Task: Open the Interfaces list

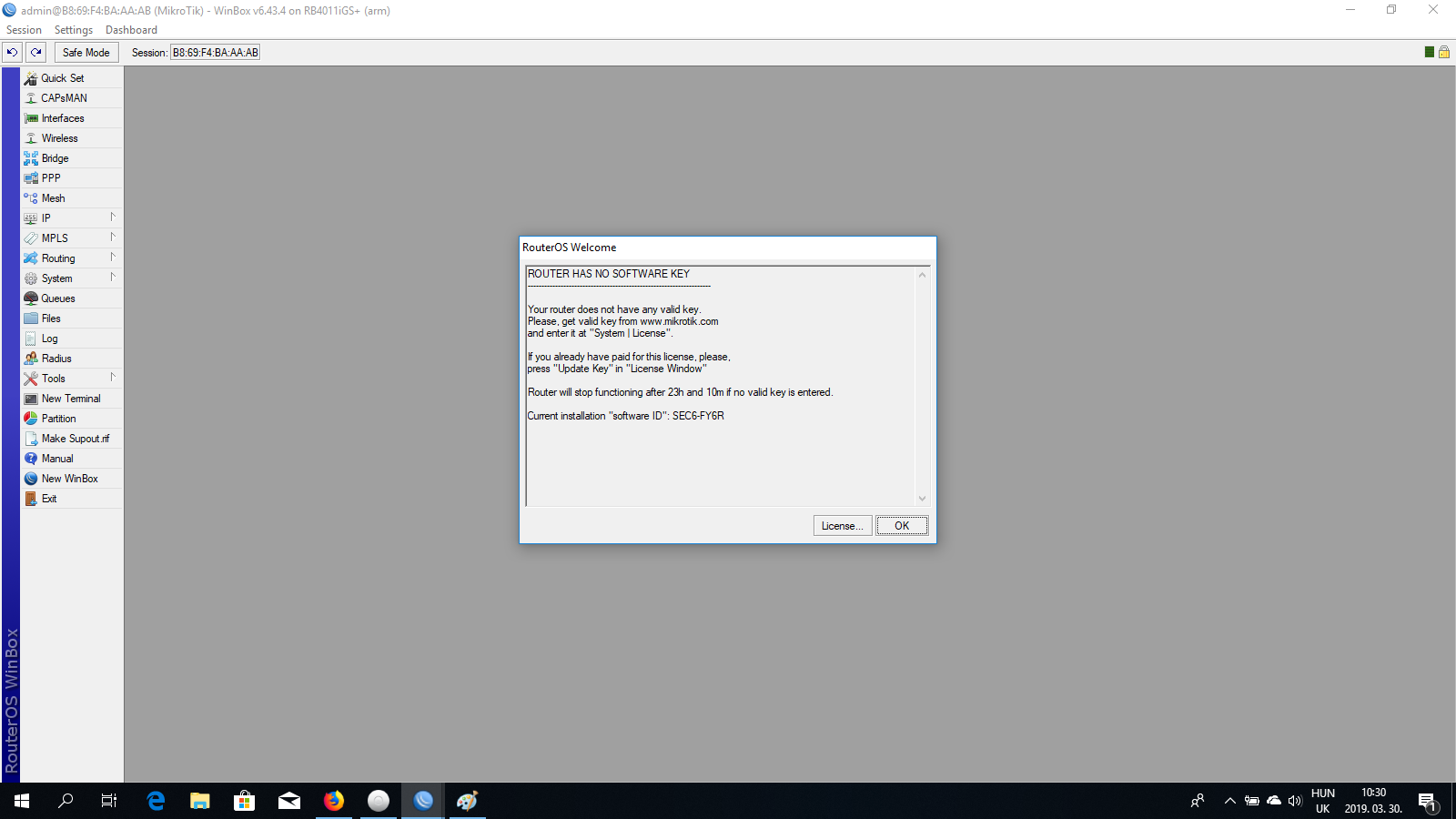Action: [72, 118]
